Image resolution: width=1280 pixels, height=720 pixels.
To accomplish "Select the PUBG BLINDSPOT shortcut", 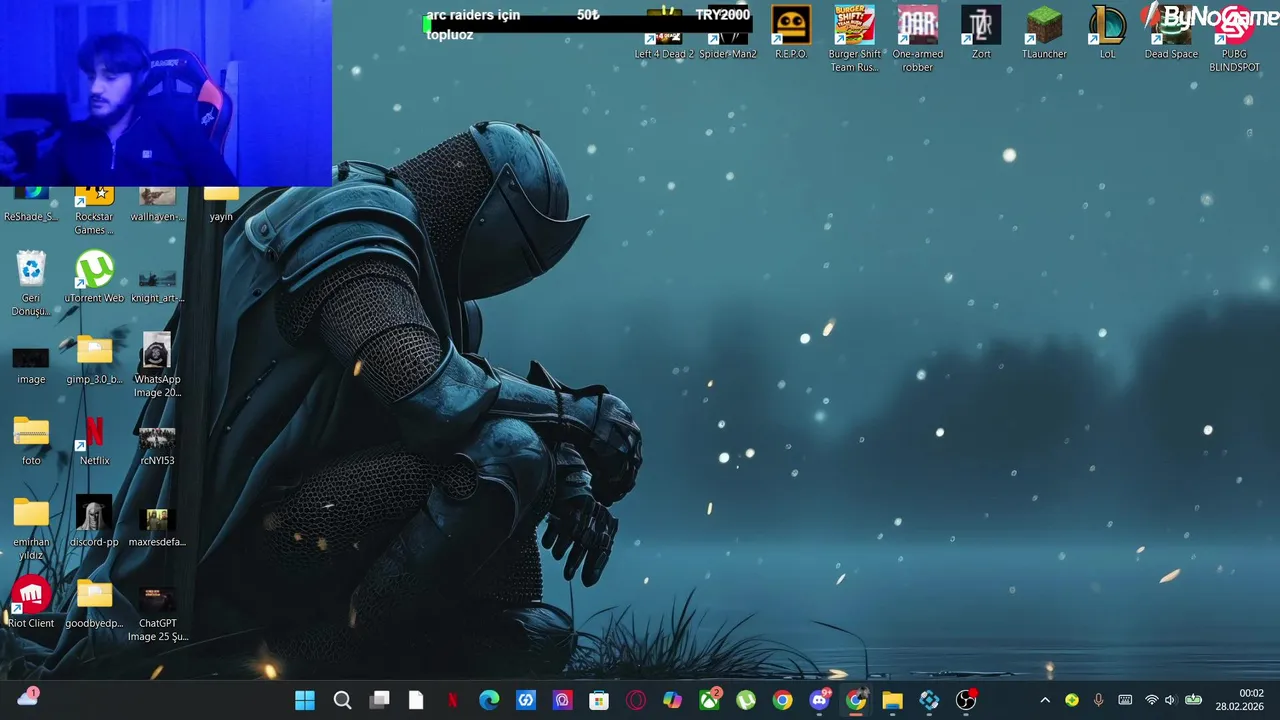I will (x=1234, y=39).
